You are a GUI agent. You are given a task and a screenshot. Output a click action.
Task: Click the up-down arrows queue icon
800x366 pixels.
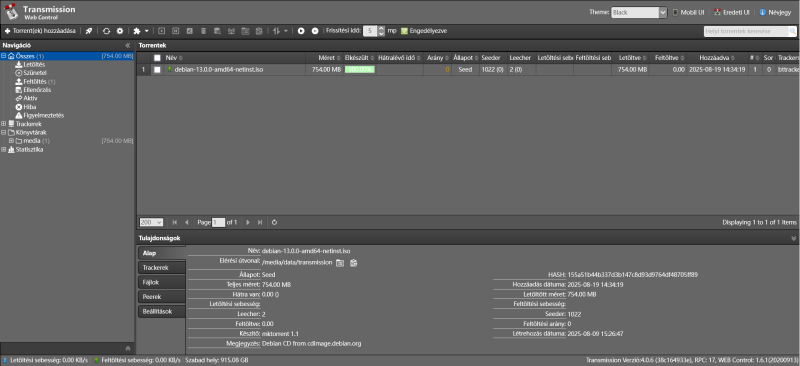point(277,31)
